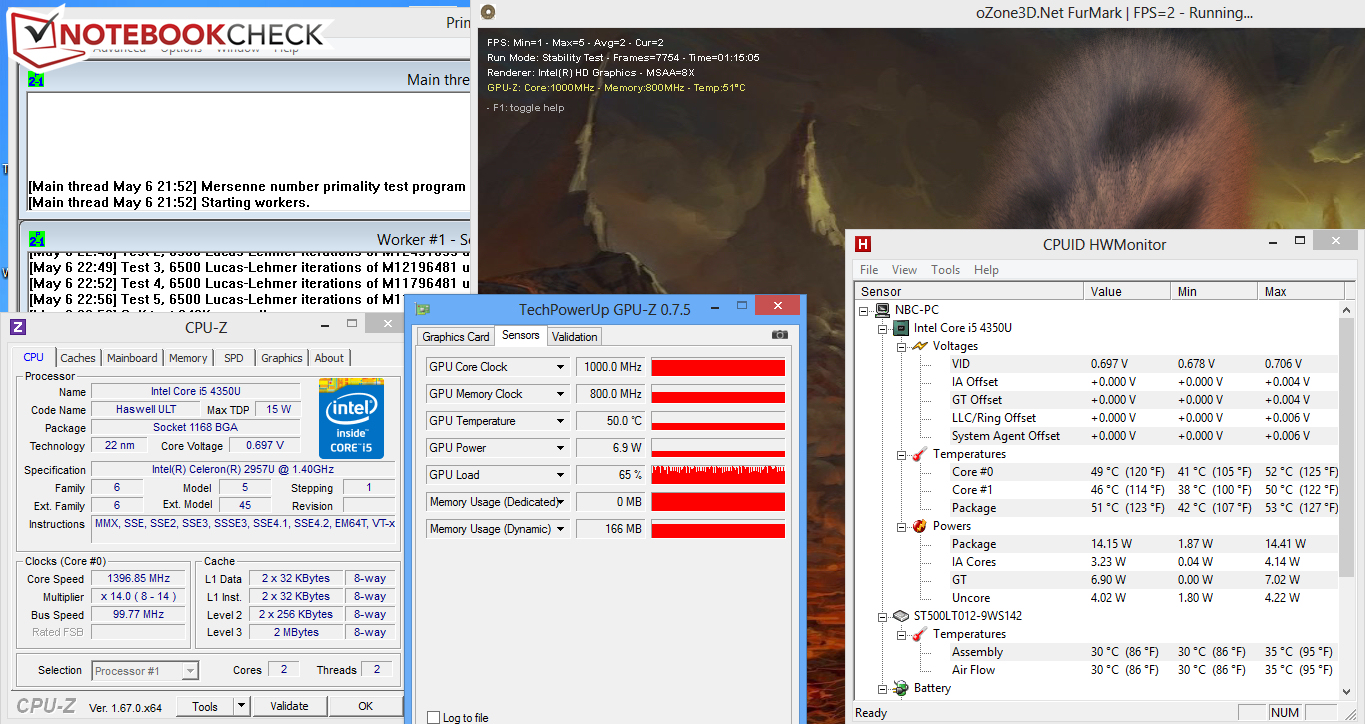Image resolution: width=1365 pixels, height=724 pixels.
Task: Switch to the SPD tab
Action: 233,358
